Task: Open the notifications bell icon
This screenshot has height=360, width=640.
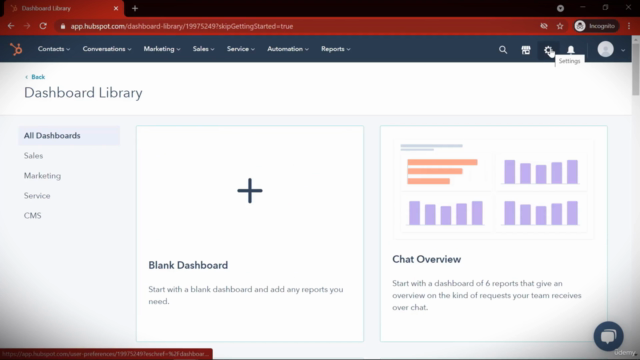Action: coord(571,50)
